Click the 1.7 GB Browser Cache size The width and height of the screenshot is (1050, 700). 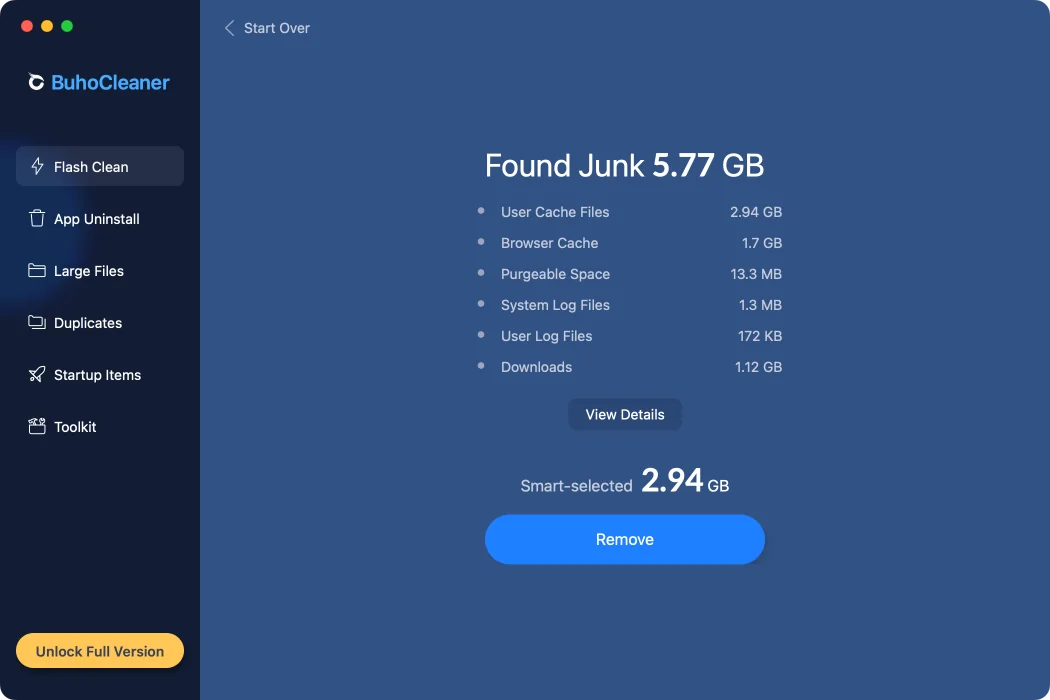[762, 243]
